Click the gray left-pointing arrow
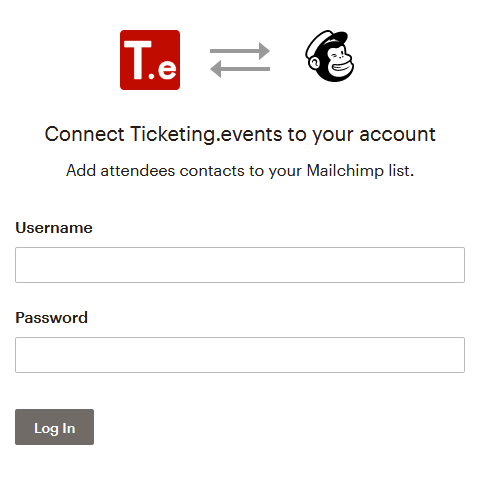Screen dimensions: 480x493 click(240, 69)
